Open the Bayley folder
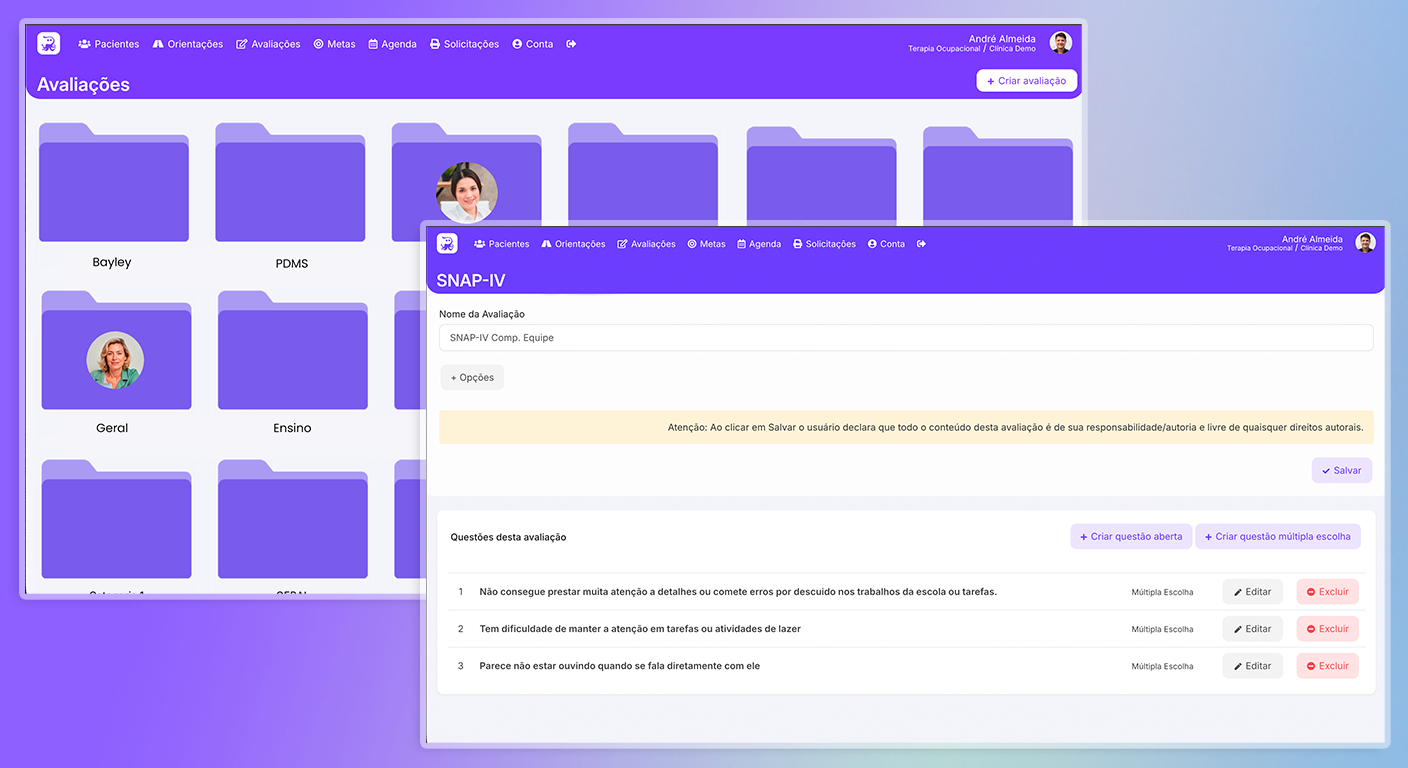Screen dimensions: 1408x768 tap(113, 185)
